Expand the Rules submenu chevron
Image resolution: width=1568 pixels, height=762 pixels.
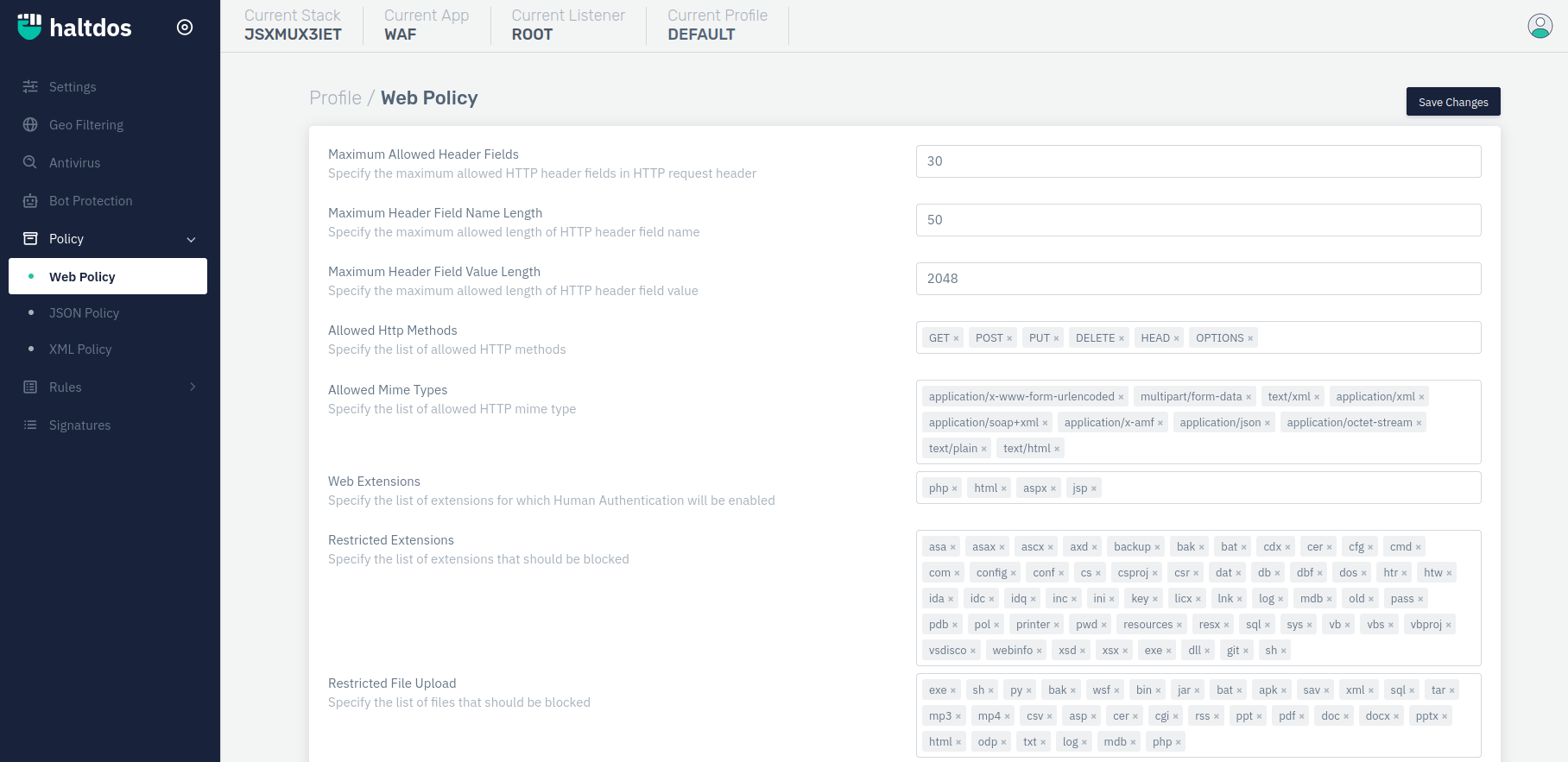tap(193, 387)
